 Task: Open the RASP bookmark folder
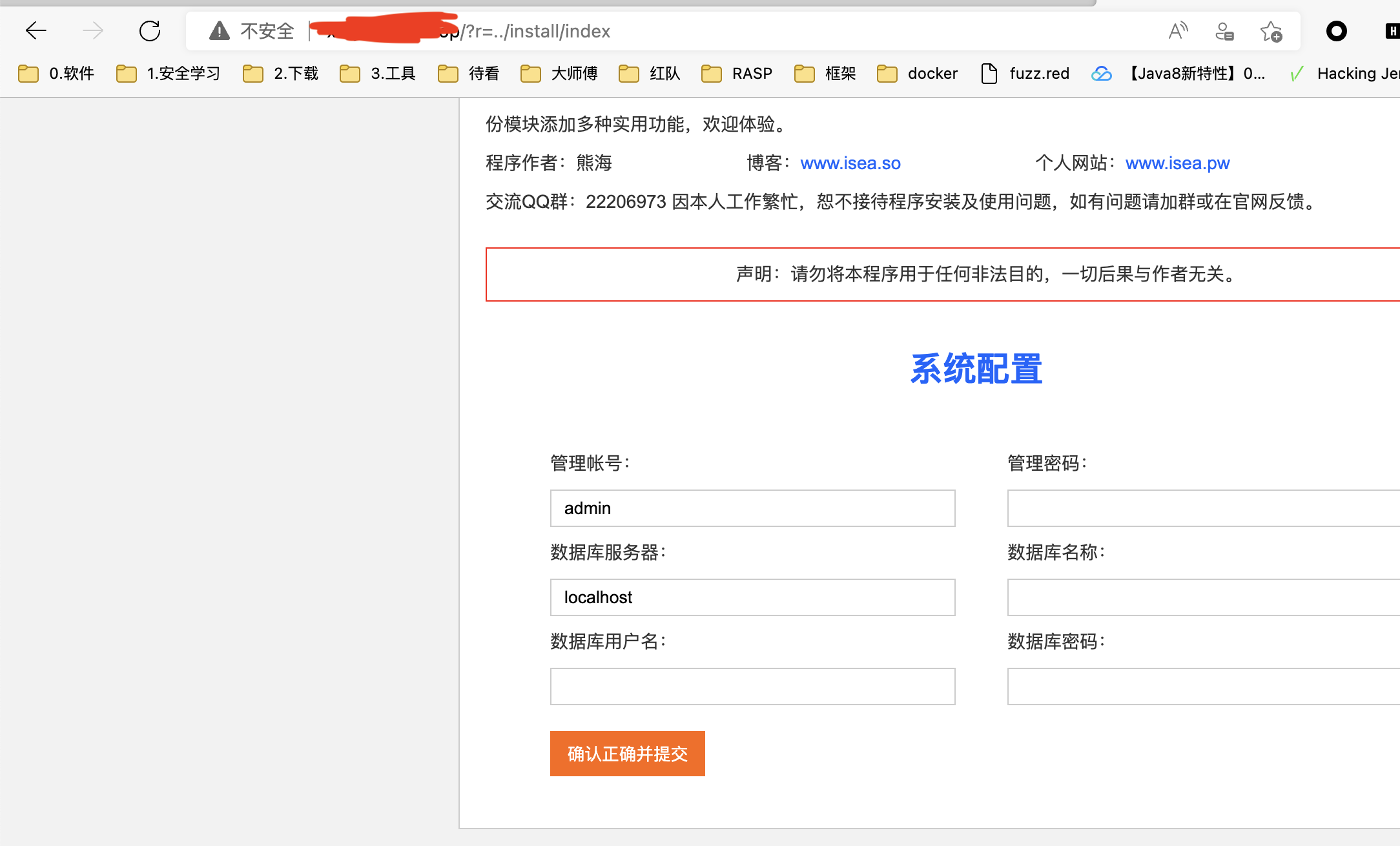pos(737,74)
